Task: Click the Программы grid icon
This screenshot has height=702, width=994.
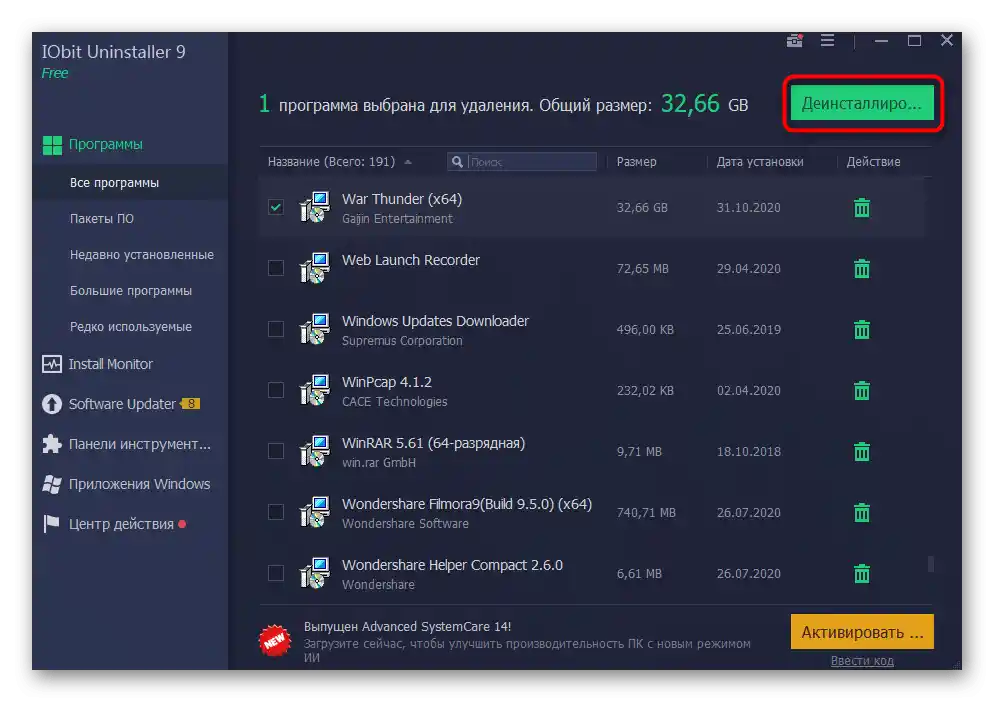Action: (52, 145)
